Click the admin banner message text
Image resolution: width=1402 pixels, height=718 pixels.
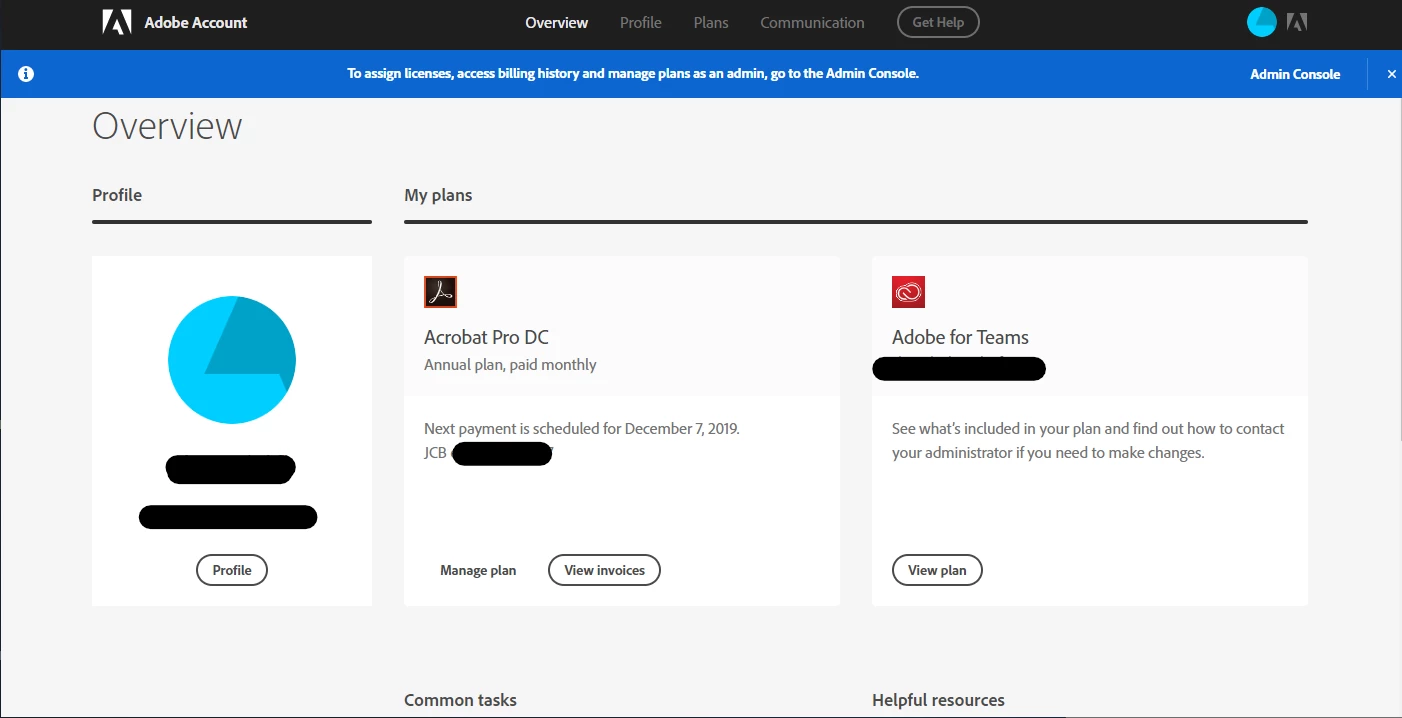click(x=633, y=74)
